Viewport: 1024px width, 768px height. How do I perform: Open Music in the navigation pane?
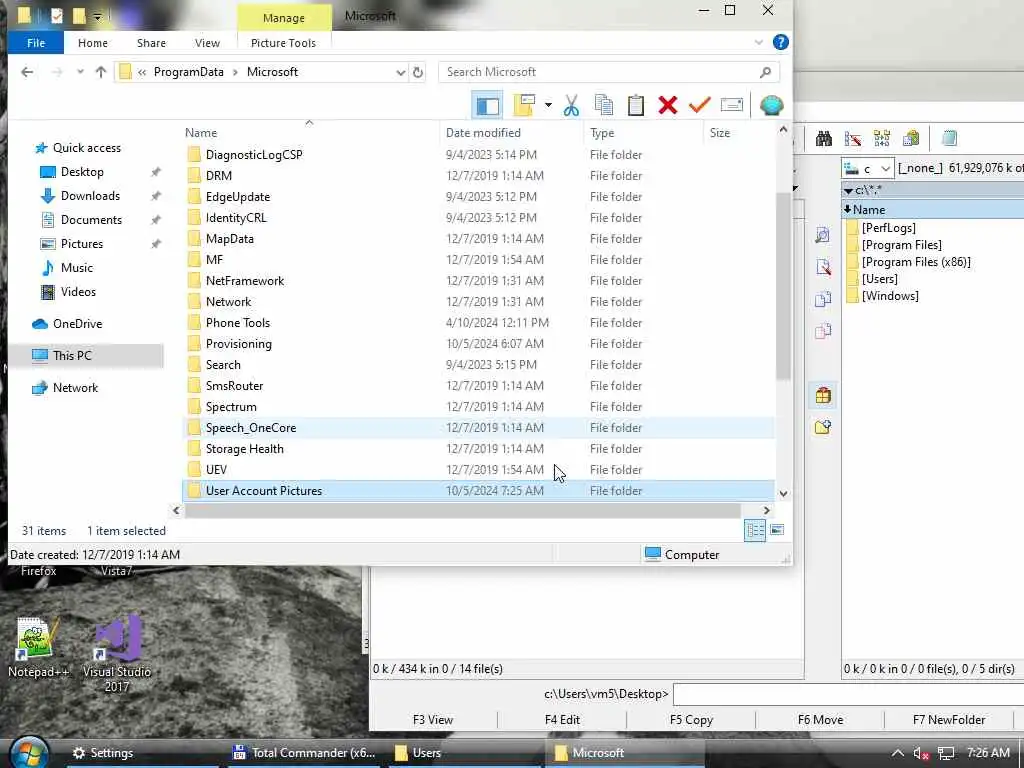coord(76,268)
